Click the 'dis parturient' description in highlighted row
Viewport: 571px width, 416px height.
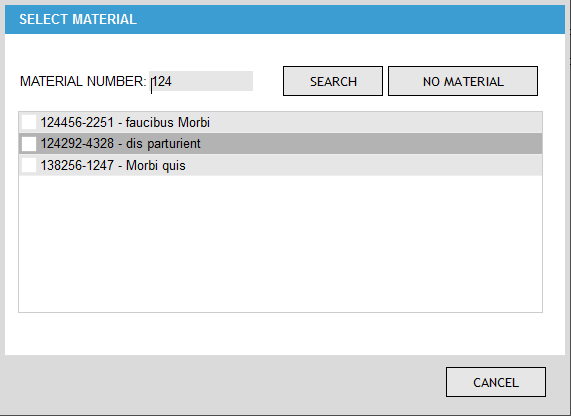coord(163,144)
